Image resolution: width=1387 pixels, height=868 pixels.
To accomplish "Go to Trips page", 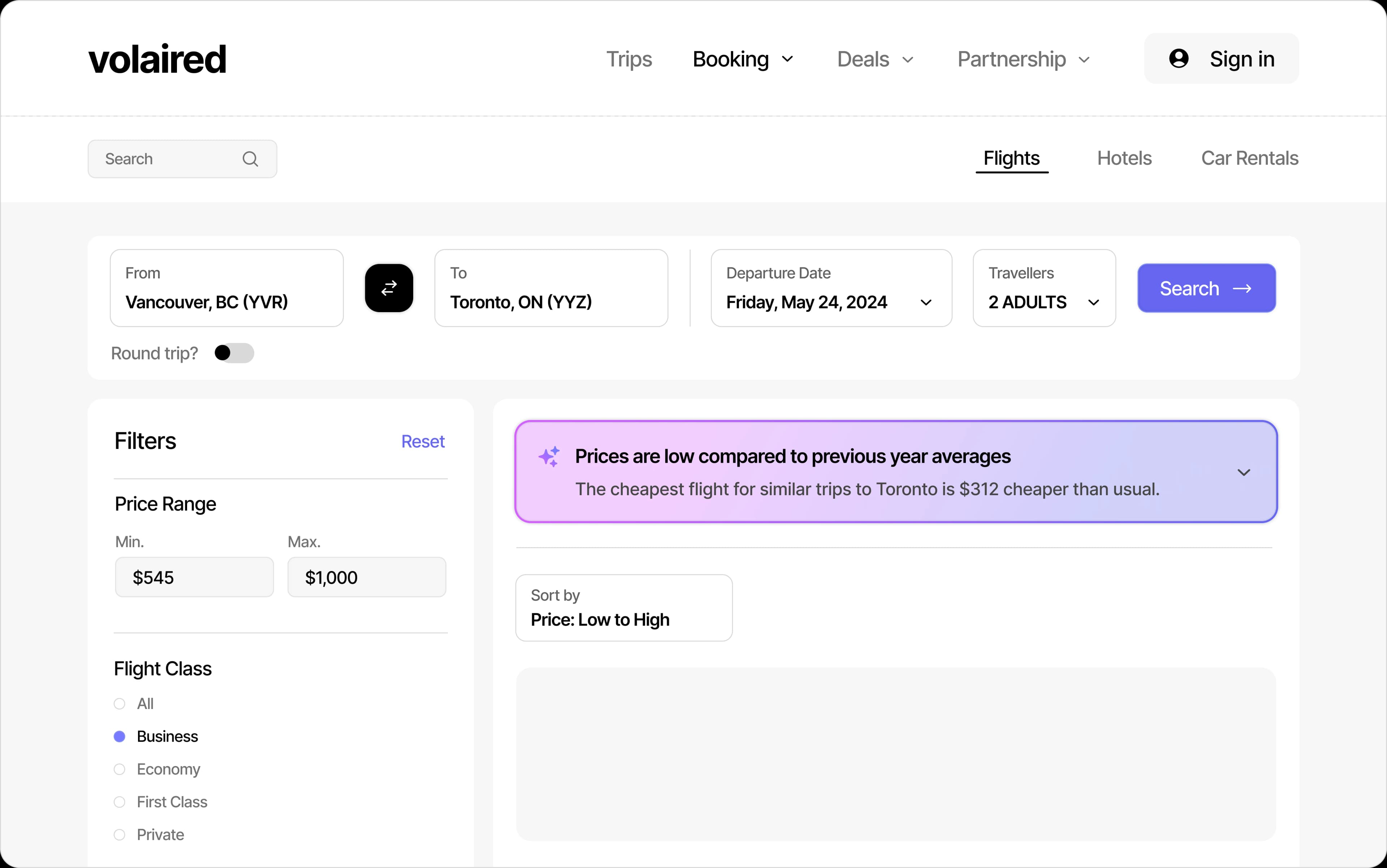I will [629, 59].
